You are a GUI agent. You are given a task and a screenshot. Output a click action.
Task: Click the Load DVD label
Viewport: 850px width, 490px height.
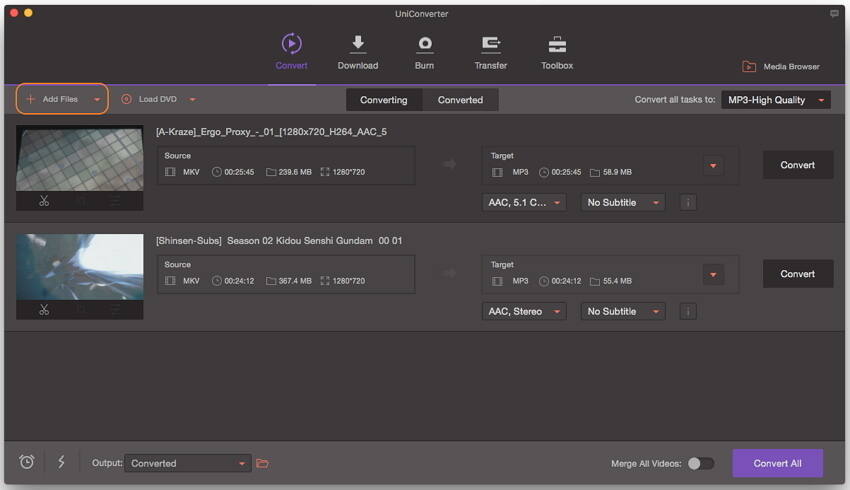coord(158,99)
